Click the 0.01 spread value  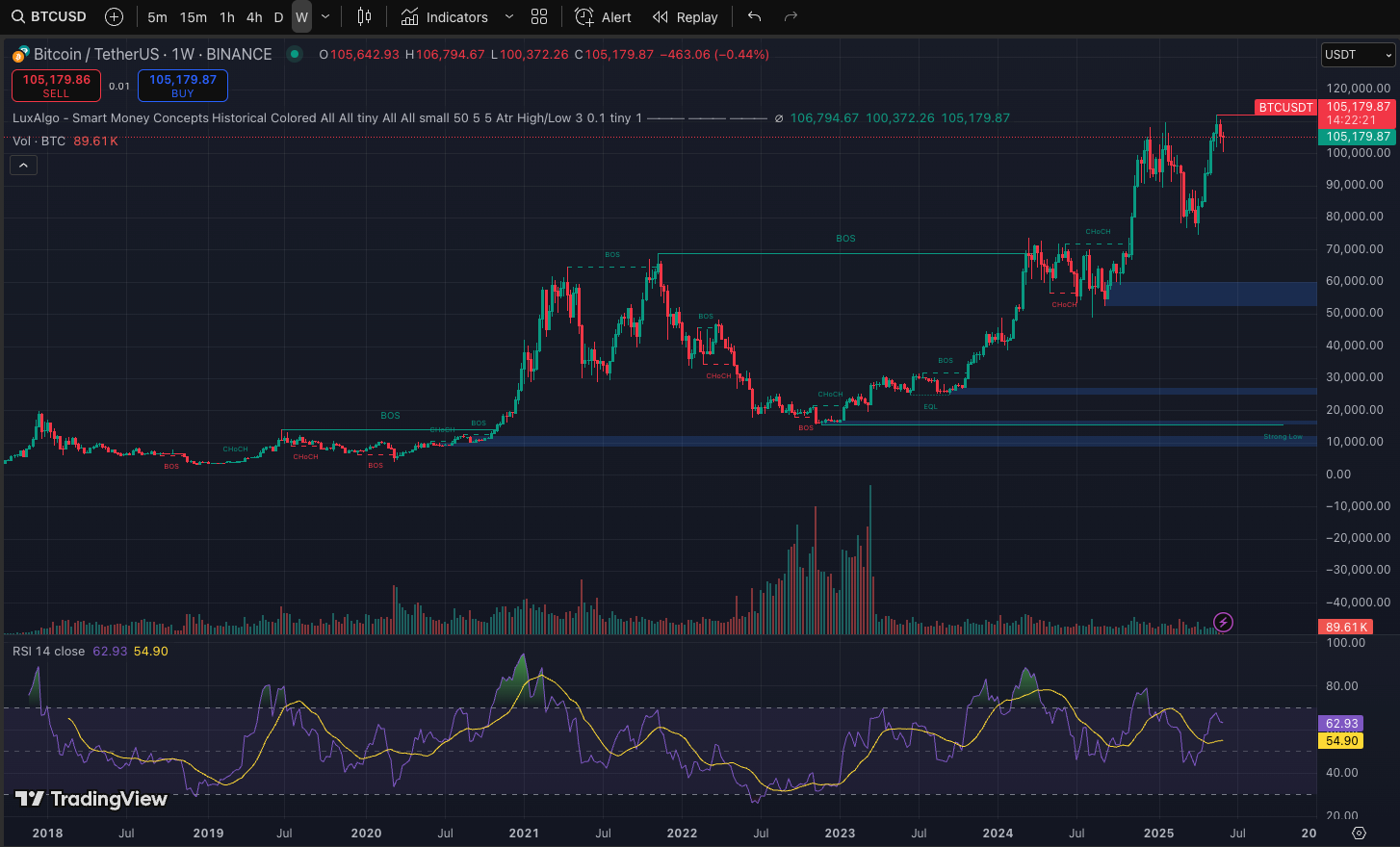[x=119, y=86]
